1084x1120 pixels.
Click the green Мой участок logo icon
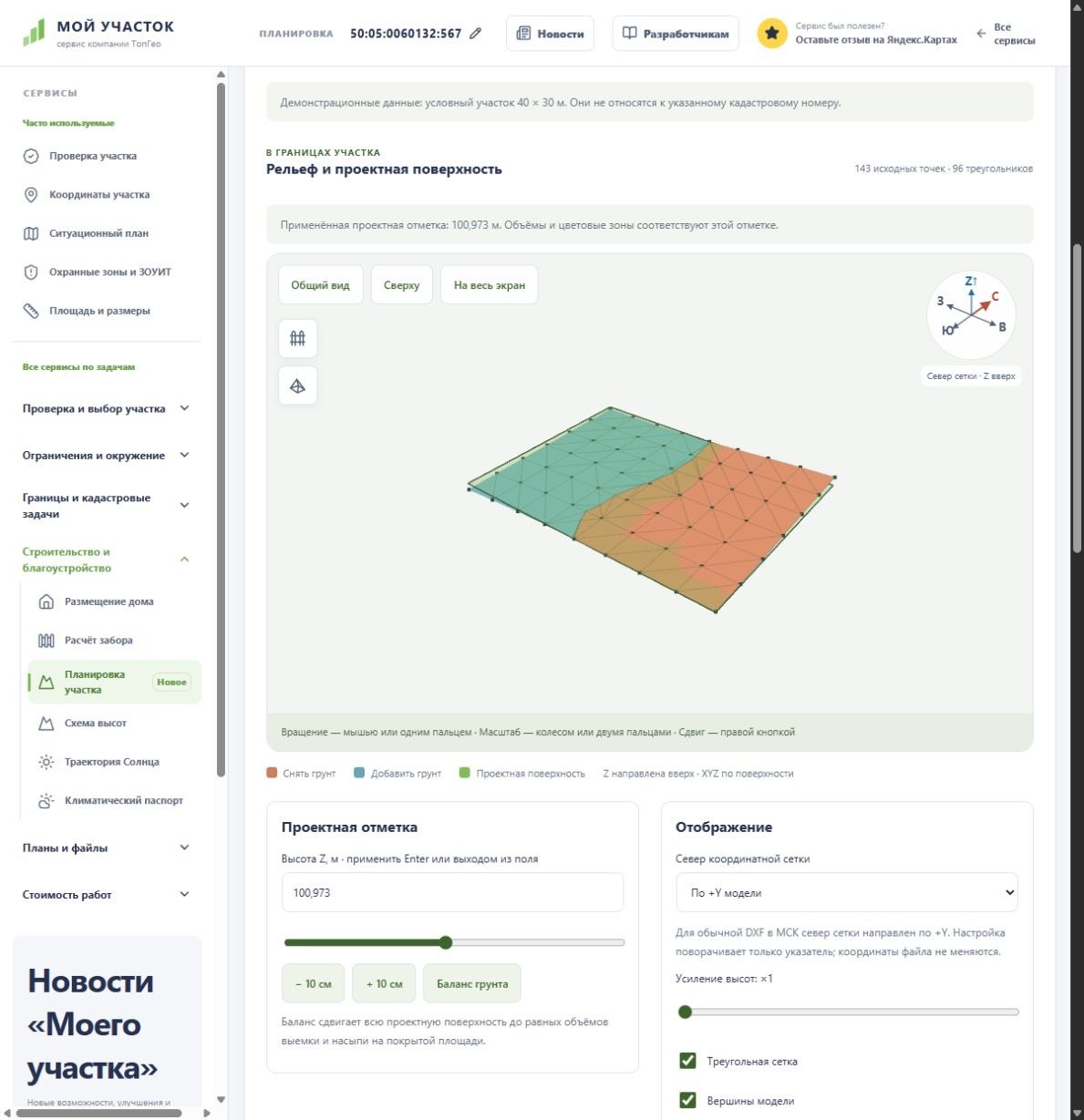pyautogui.click(x=34, y=33)
